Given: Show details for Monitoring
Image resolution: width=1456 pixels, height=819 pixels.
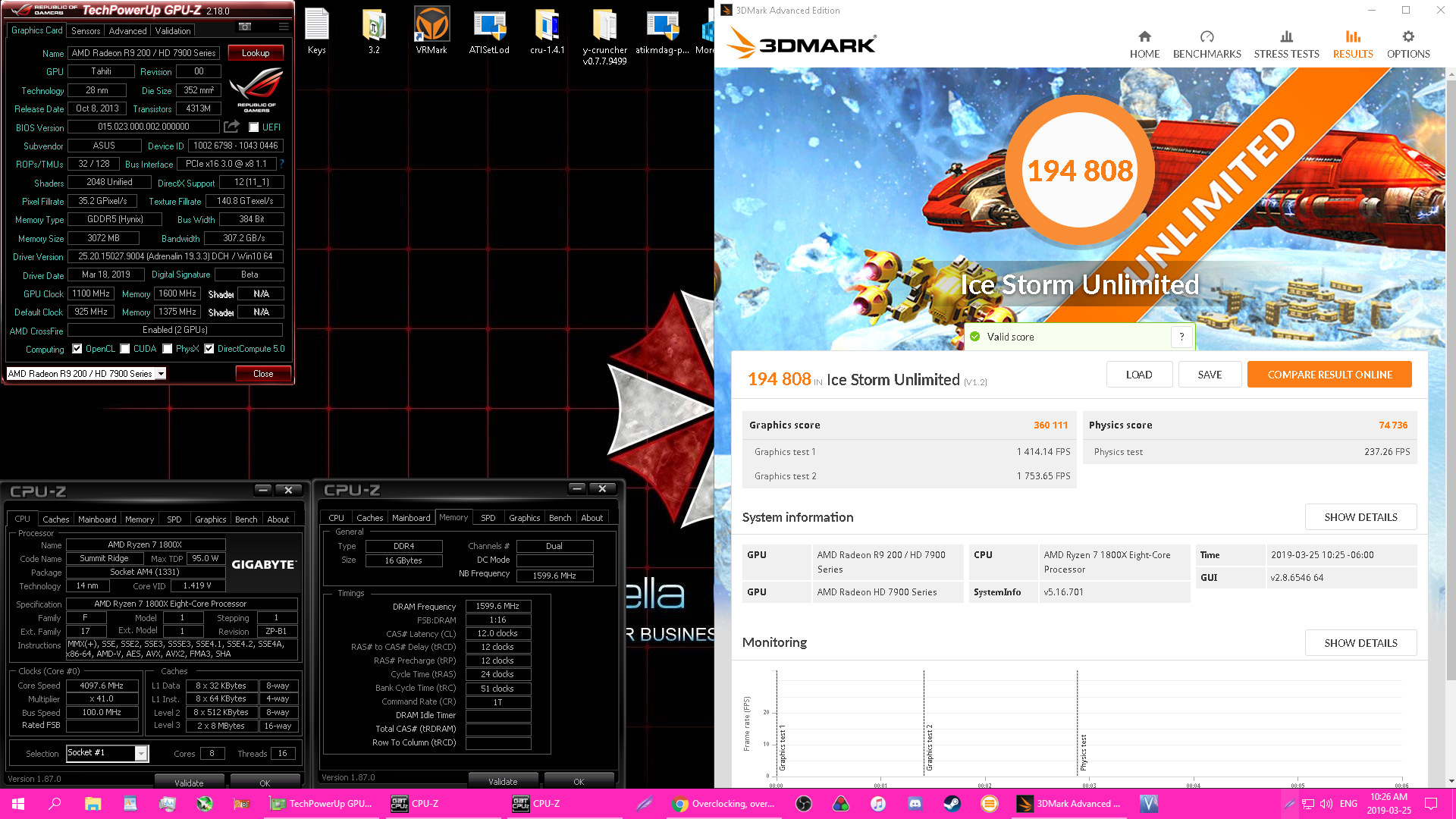Looking at the screenshot, I should [x=1360, y=643].
